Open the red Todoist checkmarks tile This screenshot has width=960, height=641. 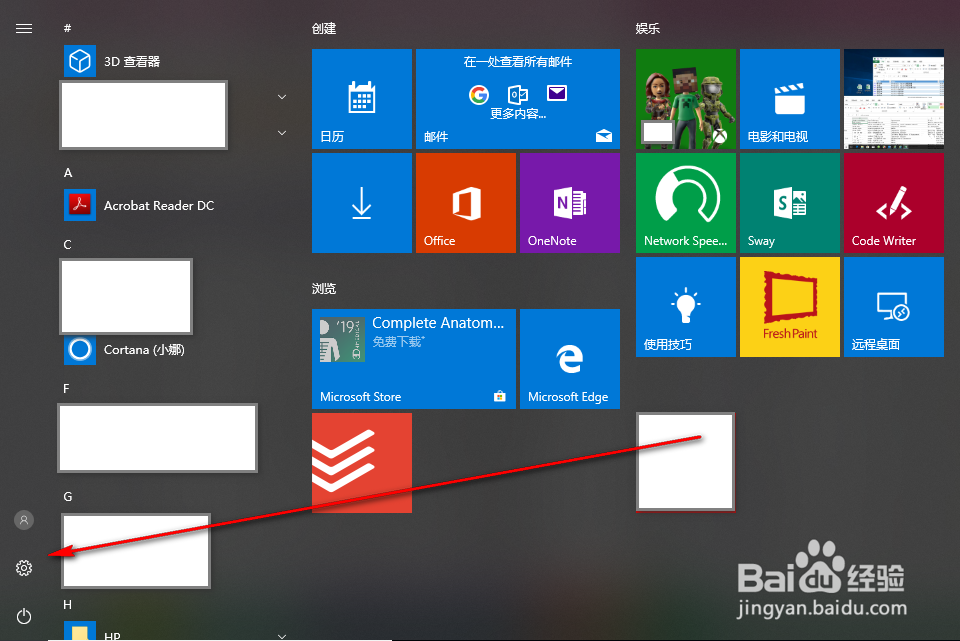pyautogui.click(x=362, y=463)
